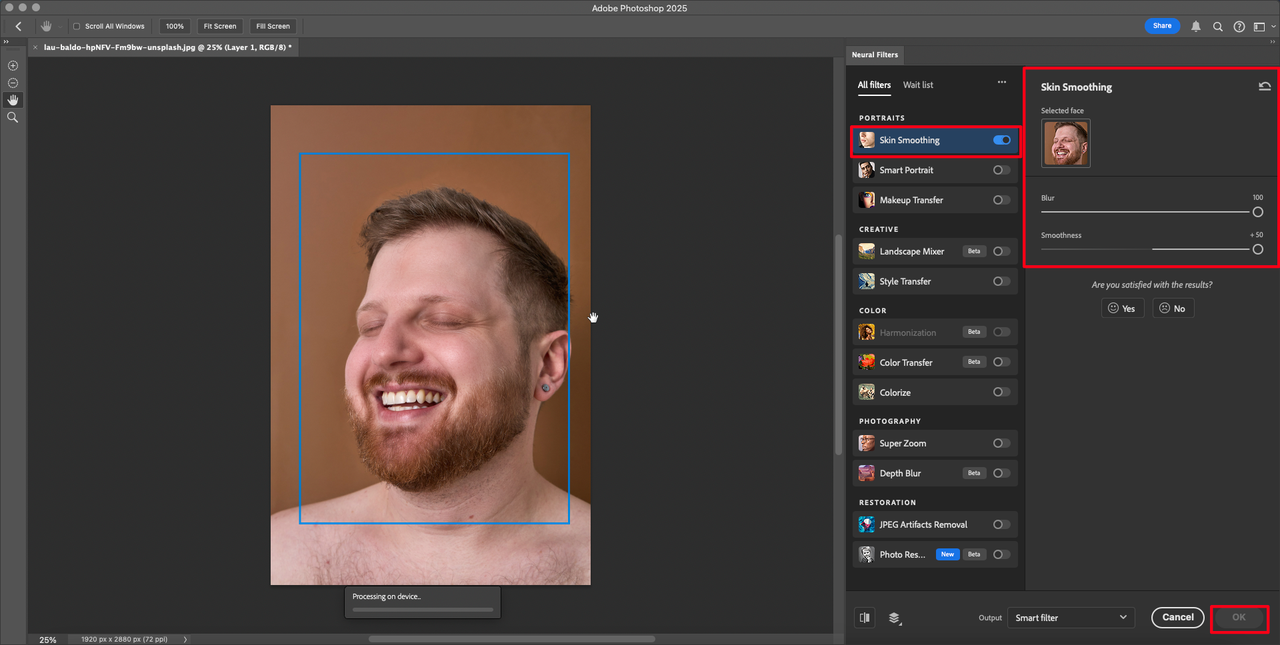This screenshot has height=645, width=1280.
Task: Expand the status bar info arrow
Action: (185, 639)
